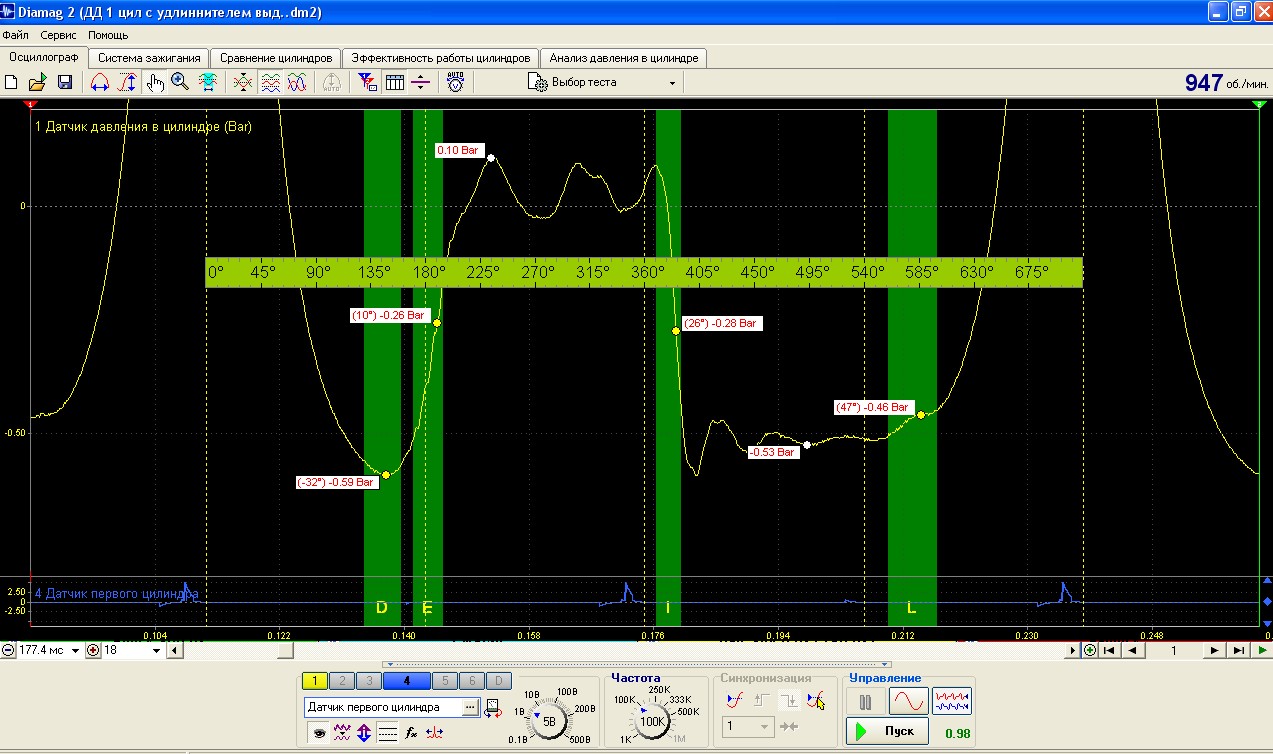This screenshot has width=1273, height=754.
Task: Open the 18 zoom value dropdown
Action: tap(157, 650)
